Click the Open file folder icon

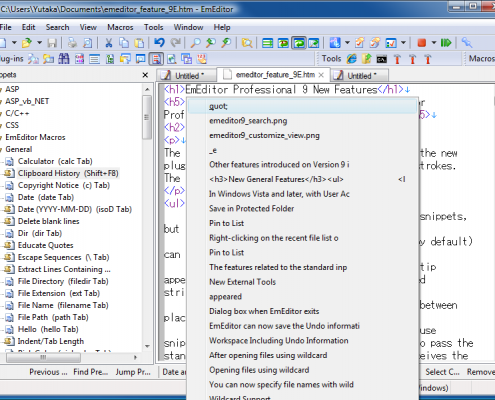(27, 43)
